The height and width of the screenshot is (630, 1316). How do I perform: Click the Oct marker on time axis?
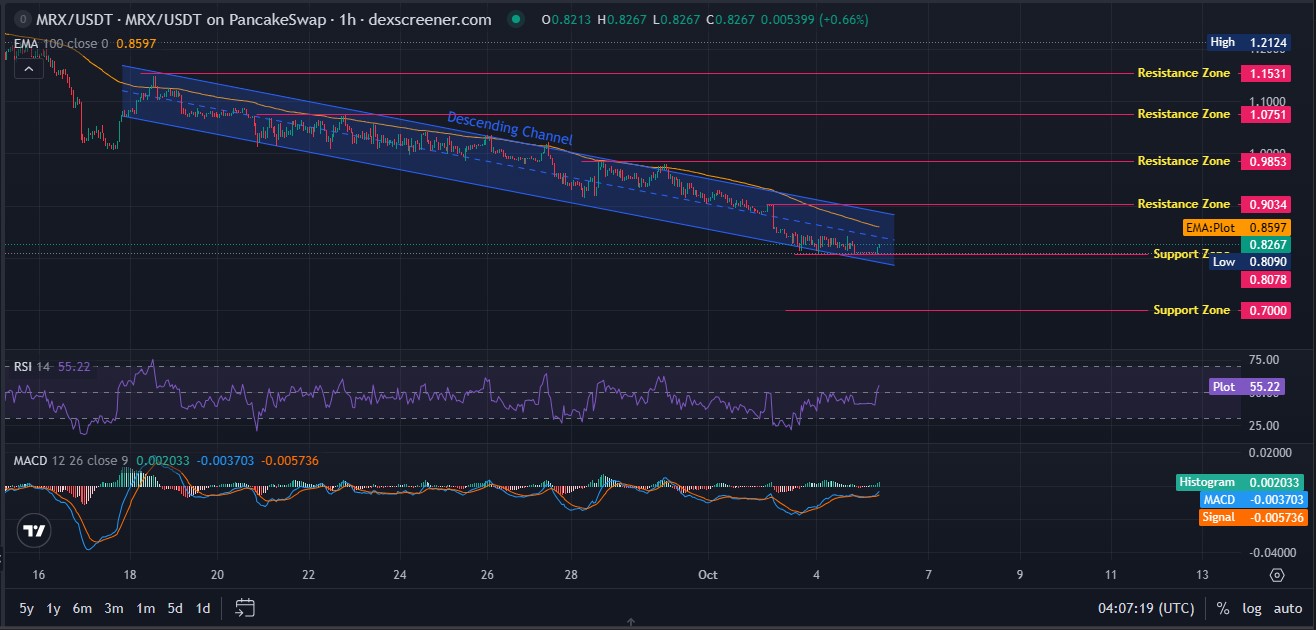(x=708, y=575)
